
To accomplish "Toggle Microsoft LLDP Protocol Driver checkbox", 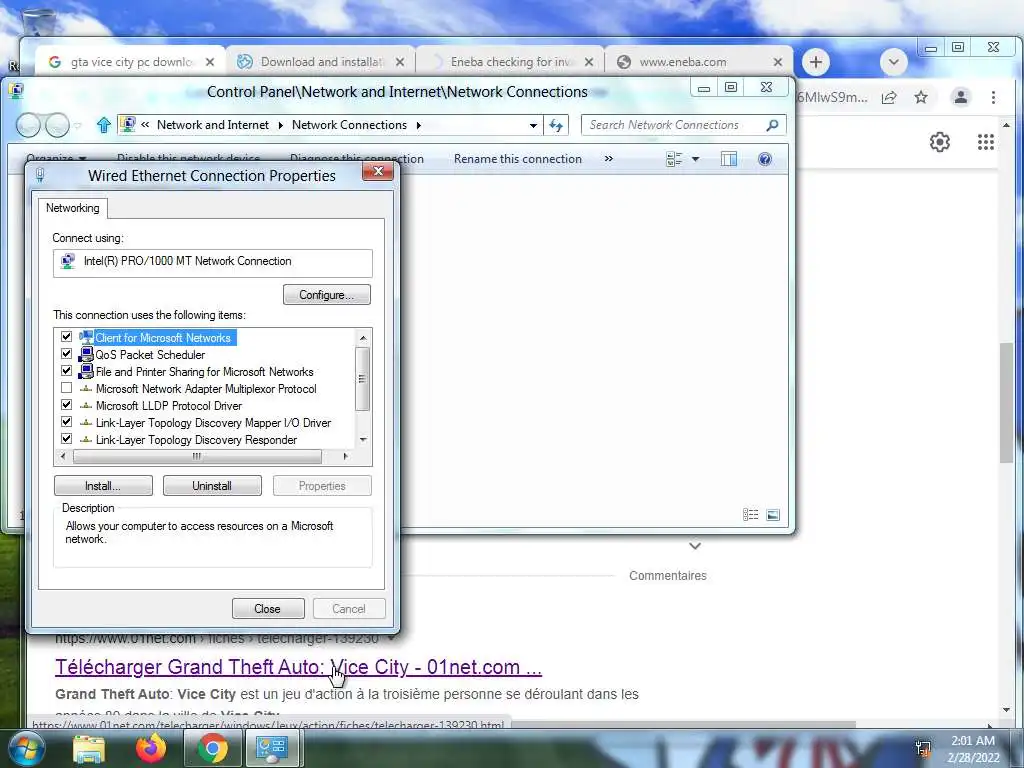I will (x=67, y=405).
